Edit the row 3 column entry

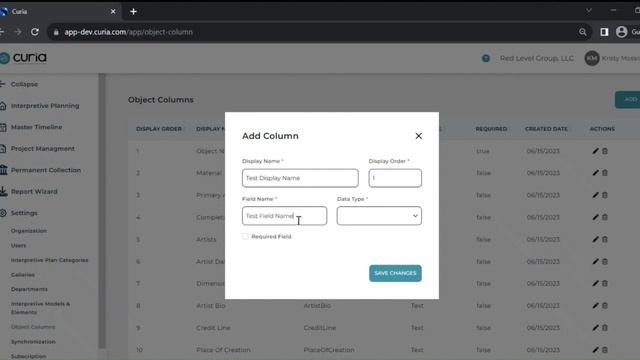coord(596,195)
